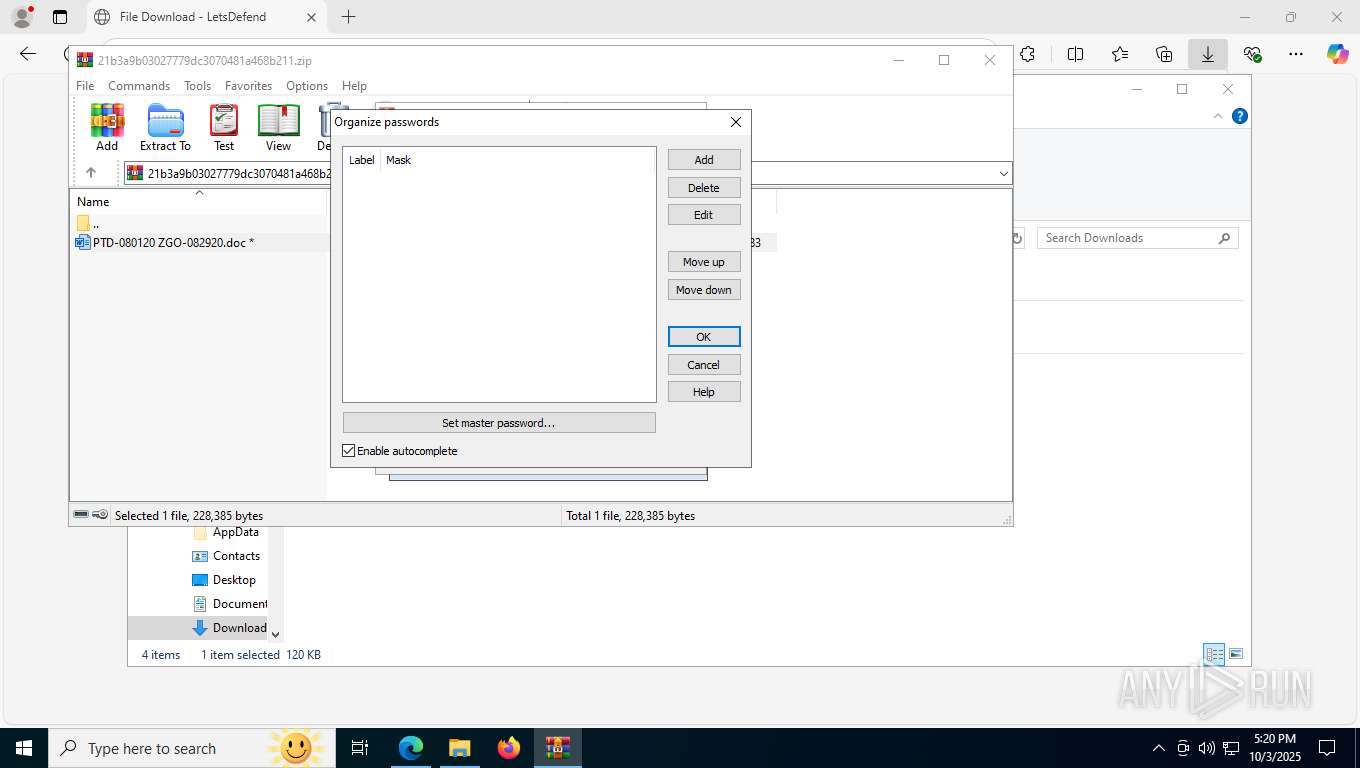Uncheck Enable autocomplete checkbox
The height and width of the screenshot is (768, 1360).
[349, 451]
